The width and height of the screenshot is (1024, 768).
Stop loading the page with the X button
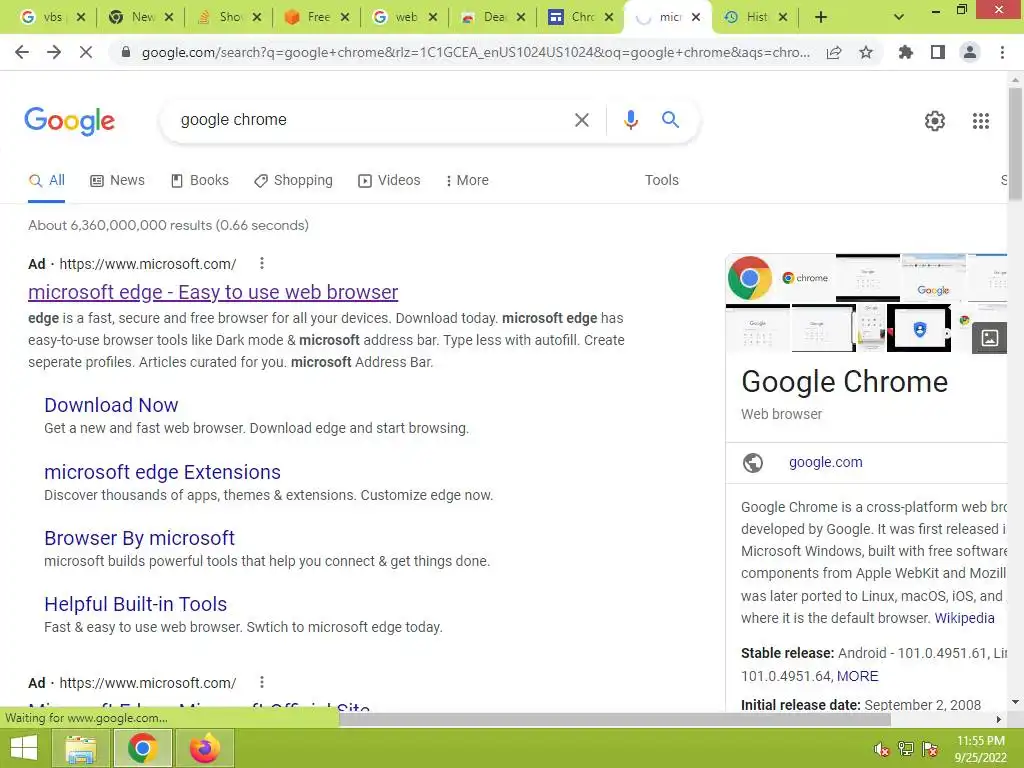86,52
